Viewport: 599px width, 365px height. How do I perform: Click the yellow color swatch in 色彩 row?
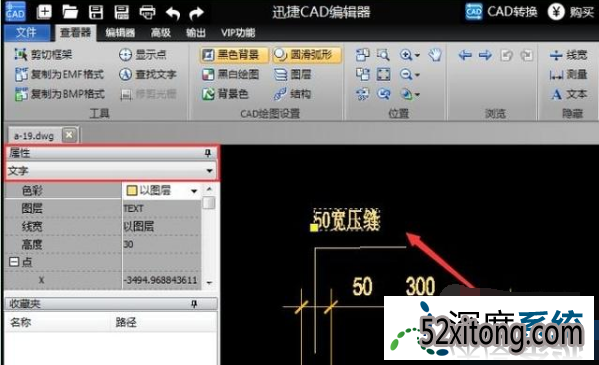click(131, 190)
